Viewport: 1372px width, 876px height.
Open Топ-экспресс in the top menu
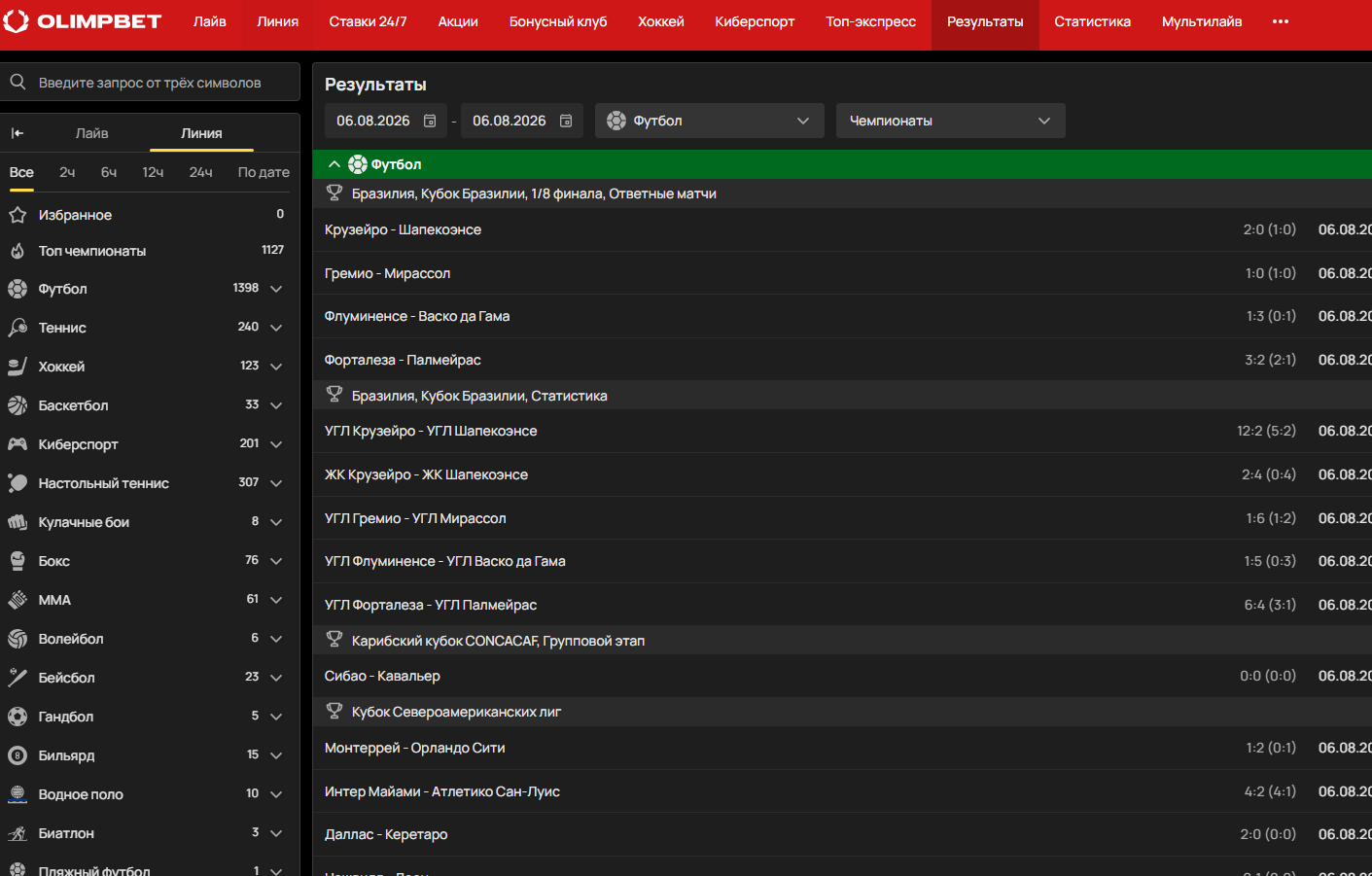(871, 21)
